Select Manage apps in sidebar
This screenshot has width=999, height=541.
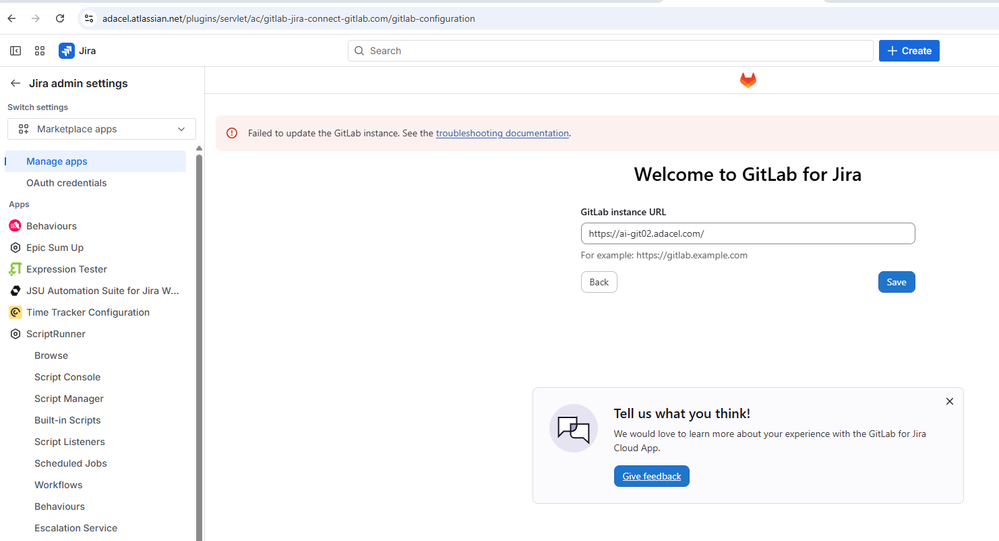coord(96,161)
